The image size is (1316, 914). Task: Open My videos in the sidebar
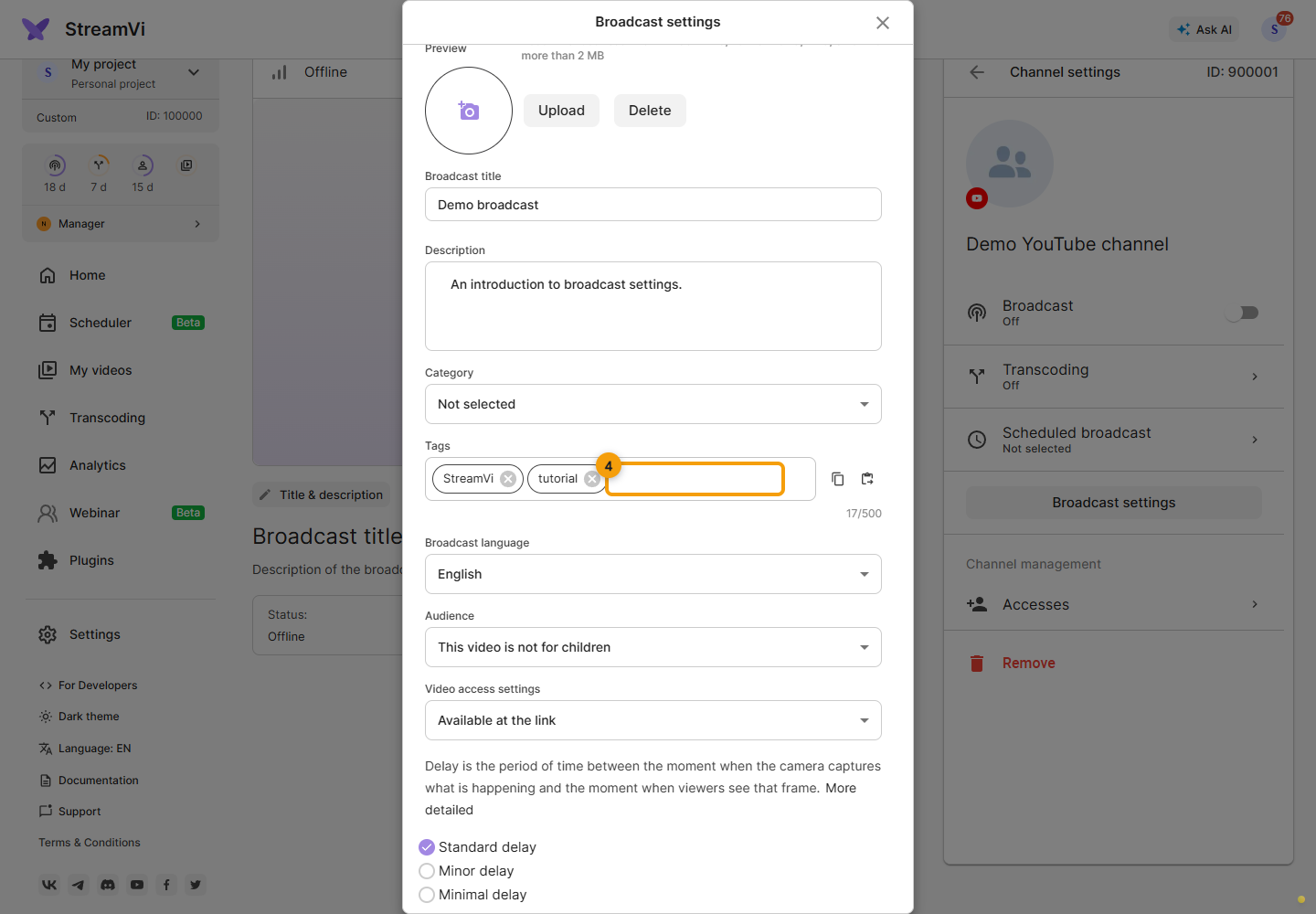point(121,370)
